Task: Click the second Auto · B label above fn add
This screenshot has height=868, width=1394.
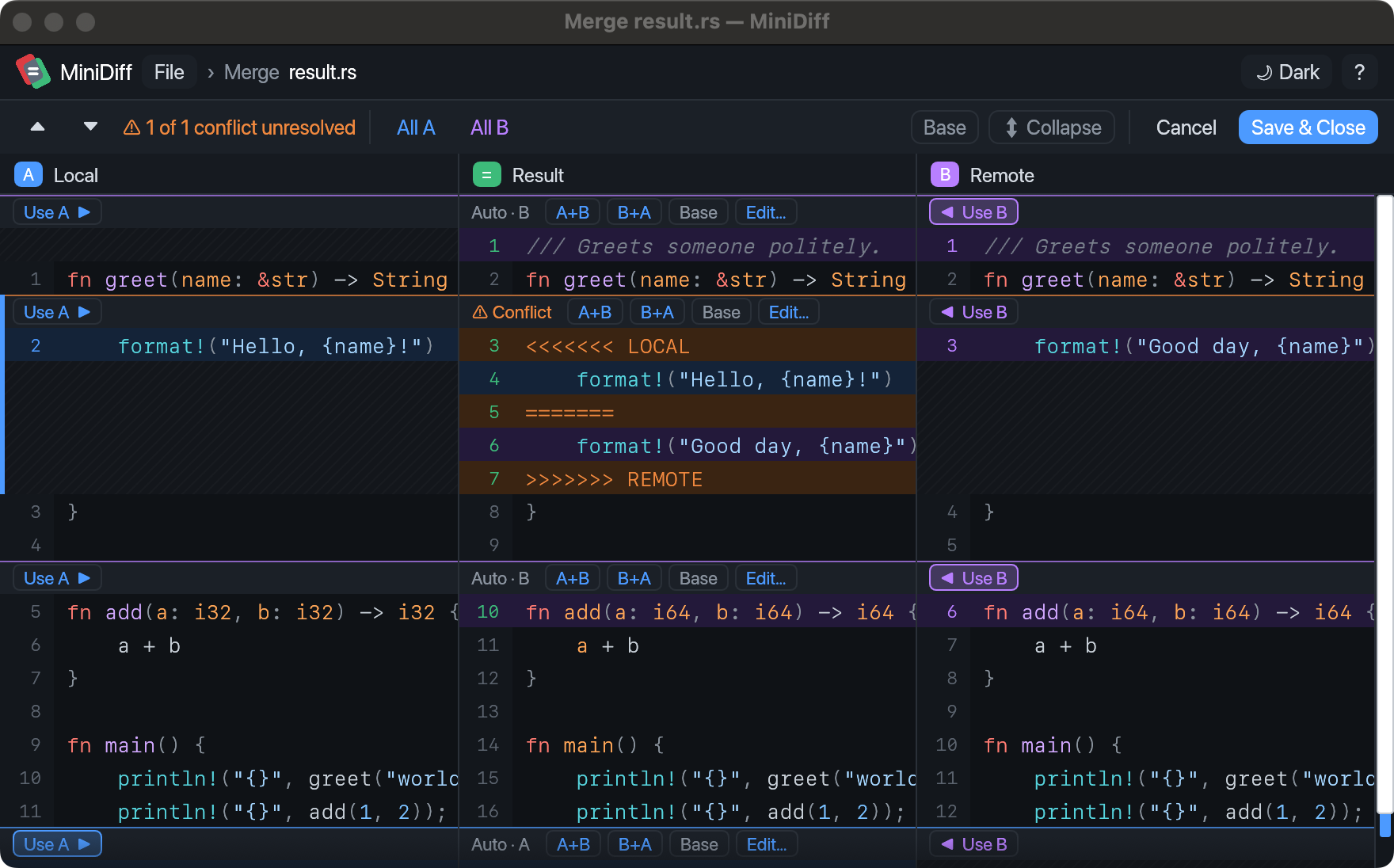Action: coord(501,578)
